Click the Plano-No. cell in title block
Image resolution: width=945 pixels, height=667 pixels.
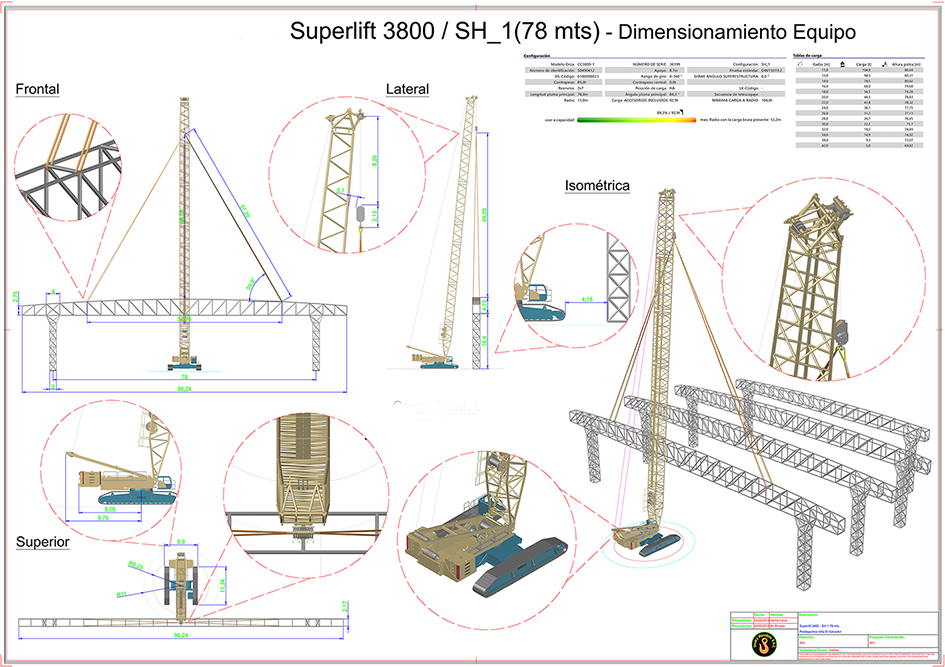pos(833,641)
